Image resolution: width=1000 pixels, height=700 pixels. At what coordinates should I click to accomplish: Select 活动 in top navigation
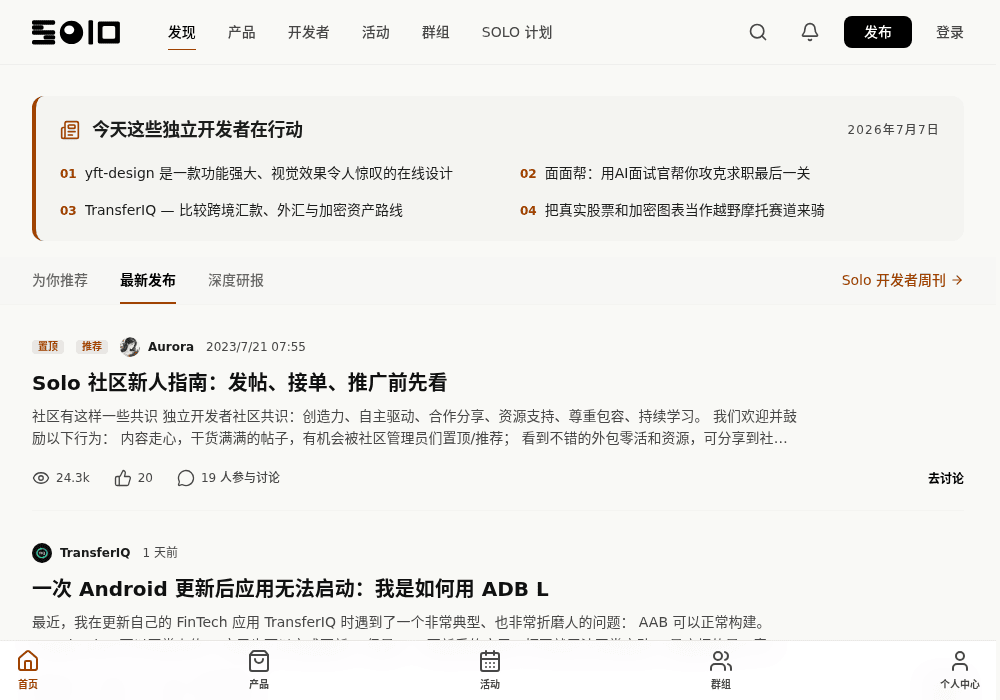(x=376, y=33)
